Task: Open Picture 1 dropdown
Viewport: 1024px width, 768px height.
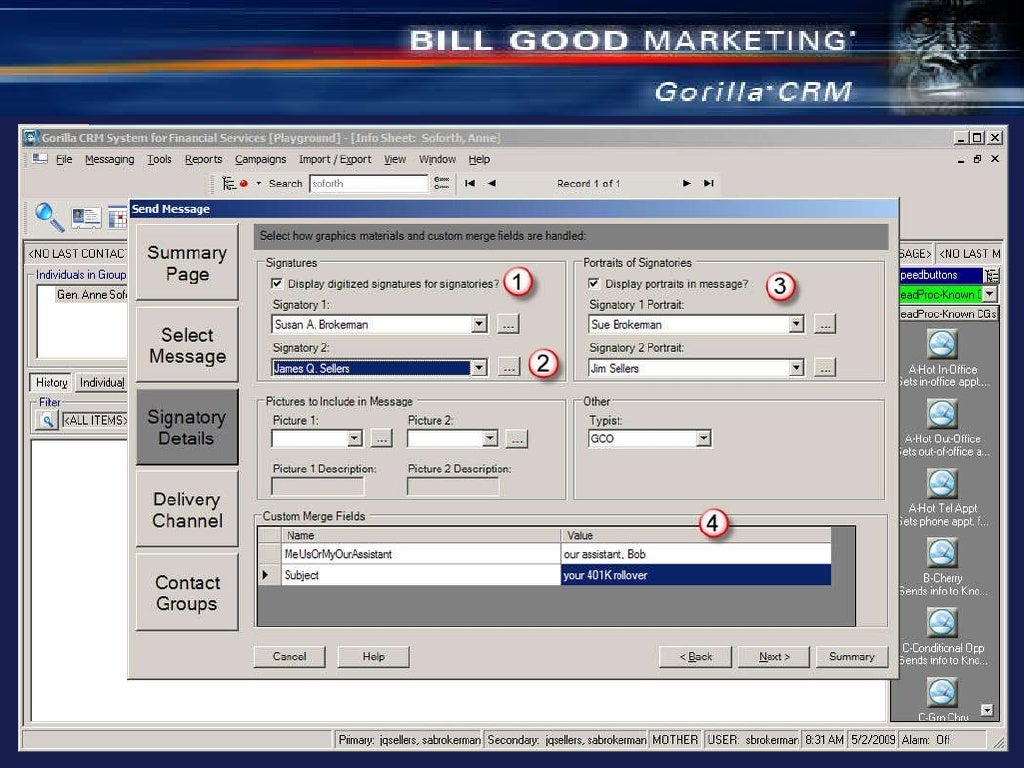Action: tap(355, 438)
